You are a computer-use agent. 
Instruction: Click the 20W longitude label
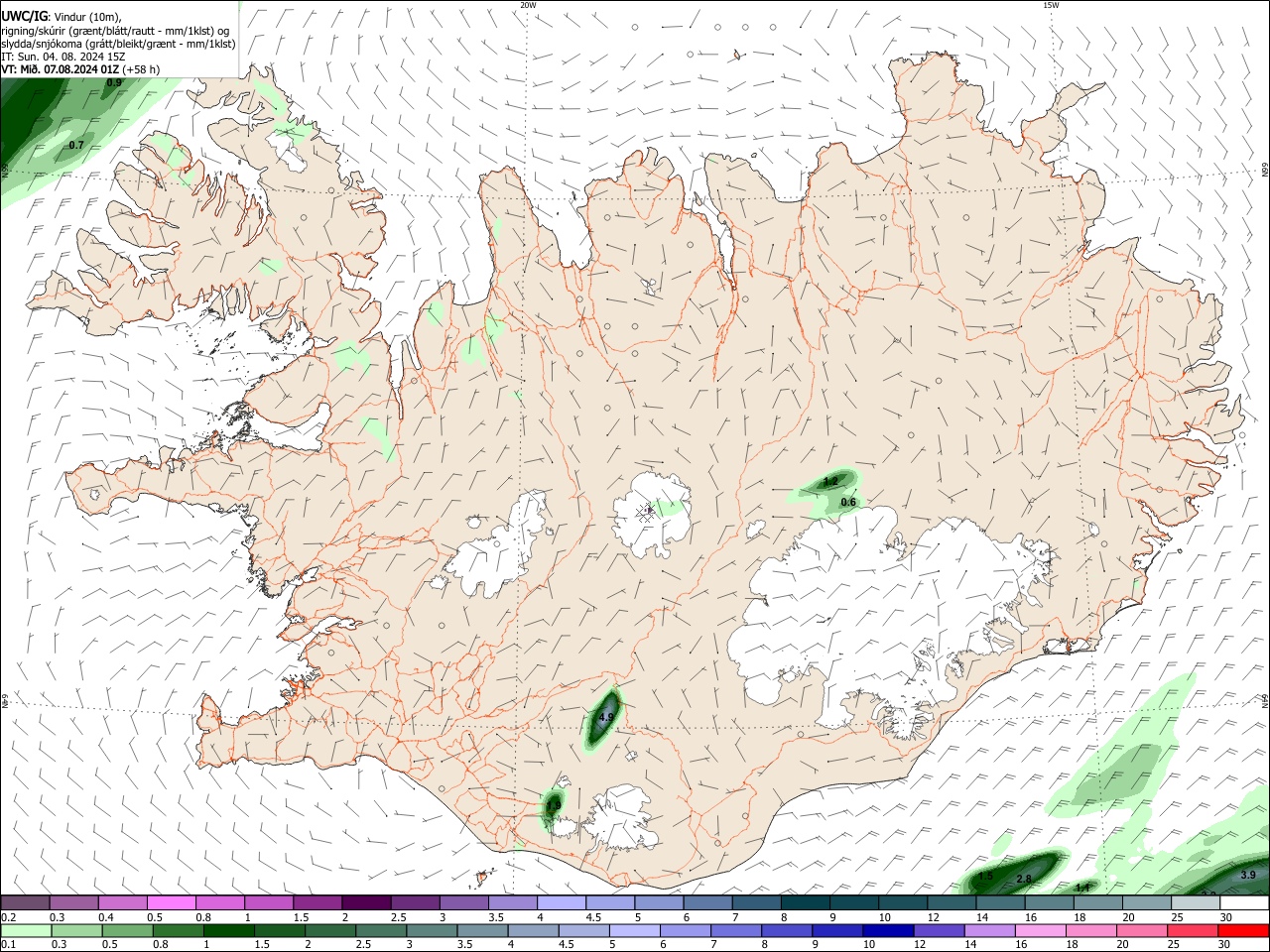point(528,5)
